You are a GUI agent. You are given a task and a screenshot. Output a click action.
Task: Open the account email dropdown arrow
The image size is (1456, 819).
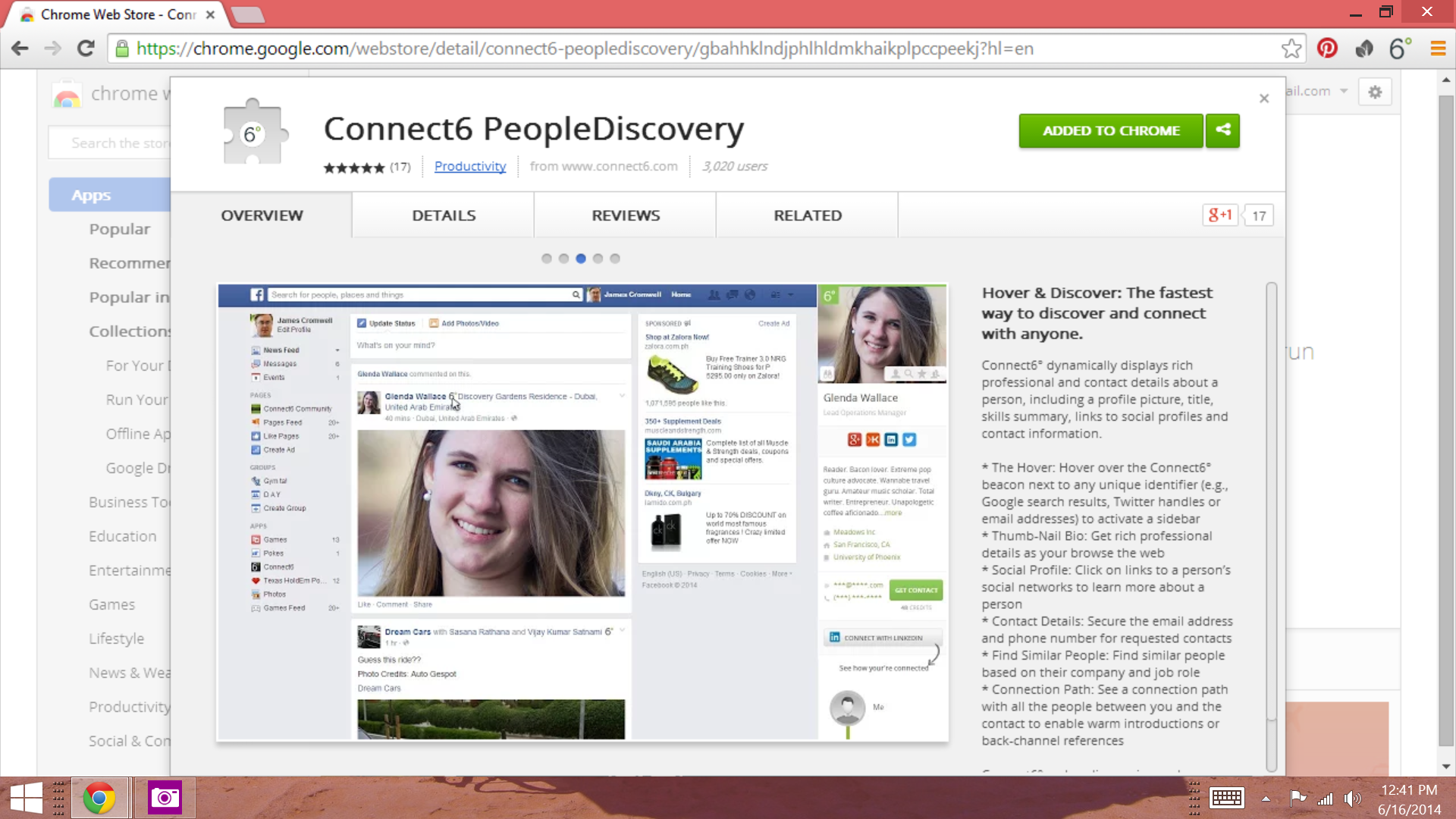[1344, 91]
